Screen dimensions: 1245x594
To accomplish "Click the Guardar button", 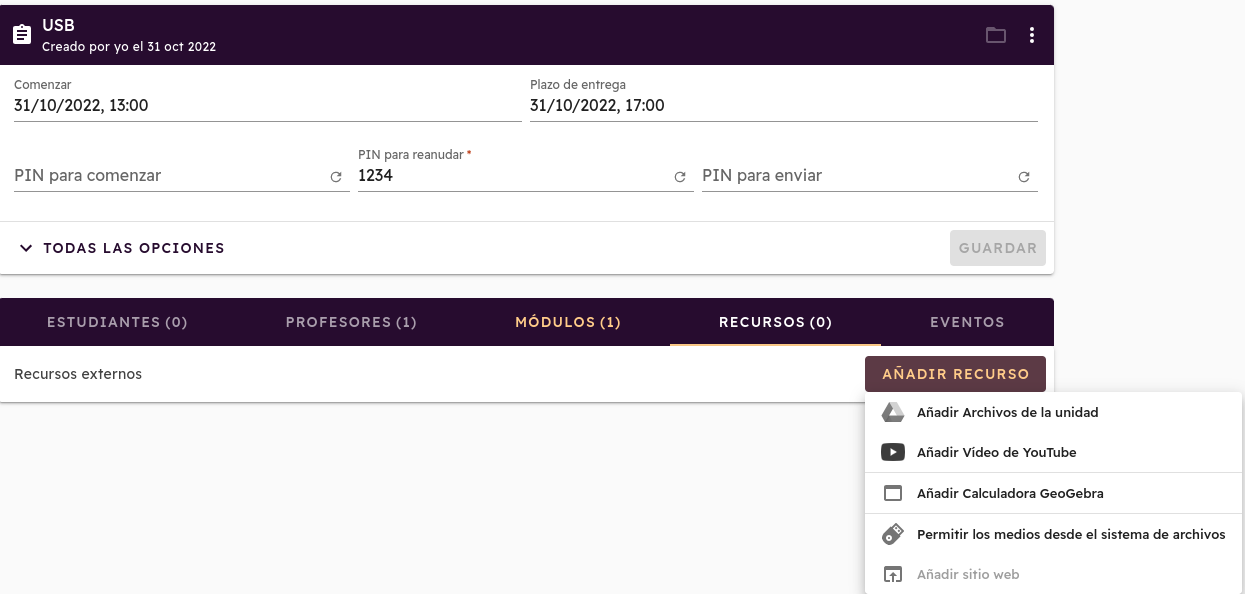I will click(998, 248).
